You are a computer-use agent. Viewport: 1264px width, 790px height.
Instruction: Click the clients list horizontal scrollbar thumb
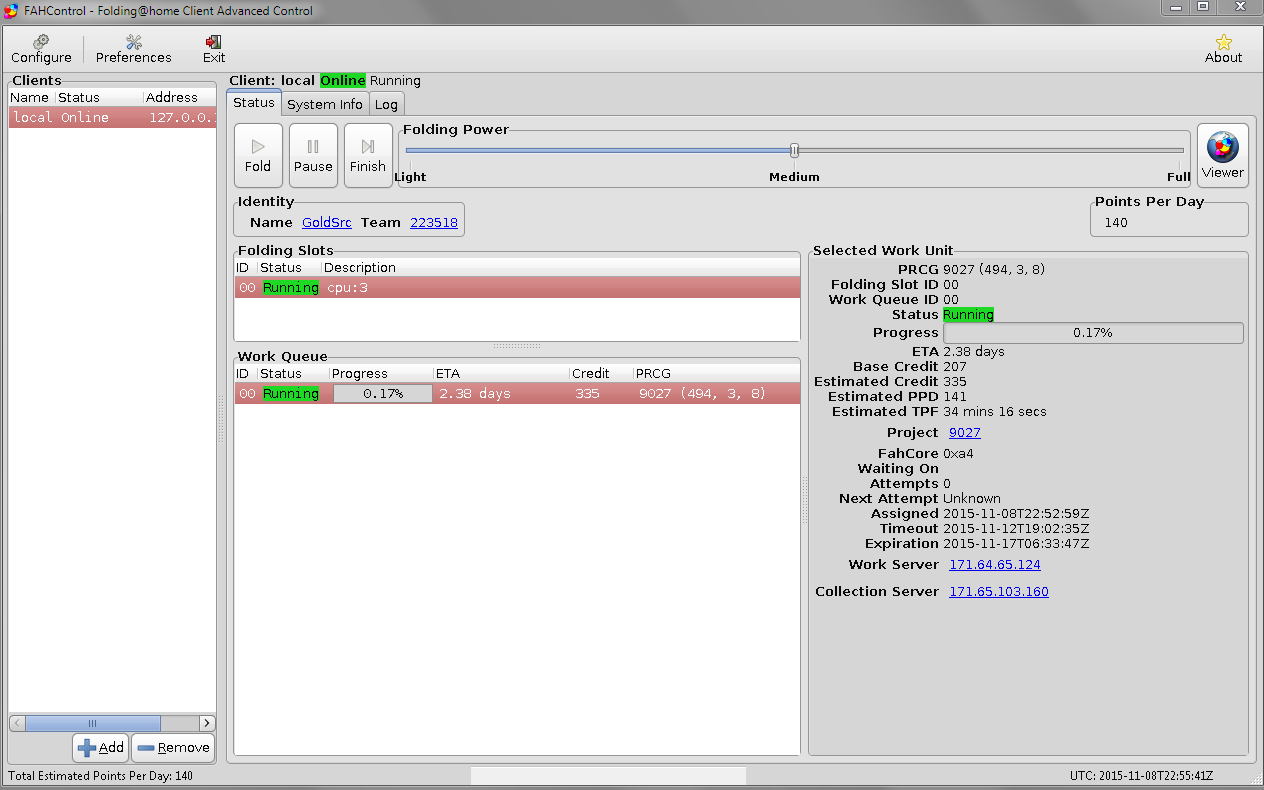[x=92, y=723]
